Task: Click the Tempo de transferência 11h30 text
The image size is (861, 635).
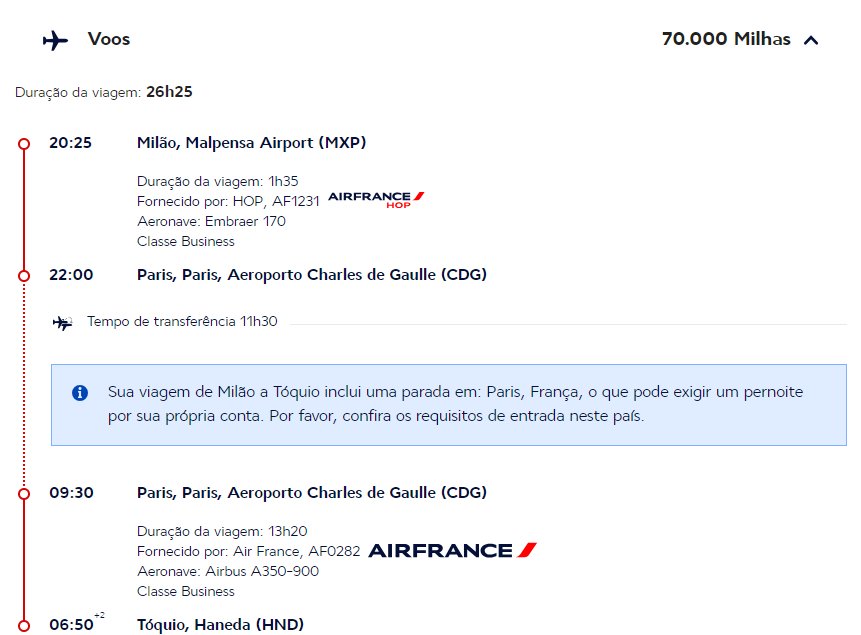Action: pos(182,321)
